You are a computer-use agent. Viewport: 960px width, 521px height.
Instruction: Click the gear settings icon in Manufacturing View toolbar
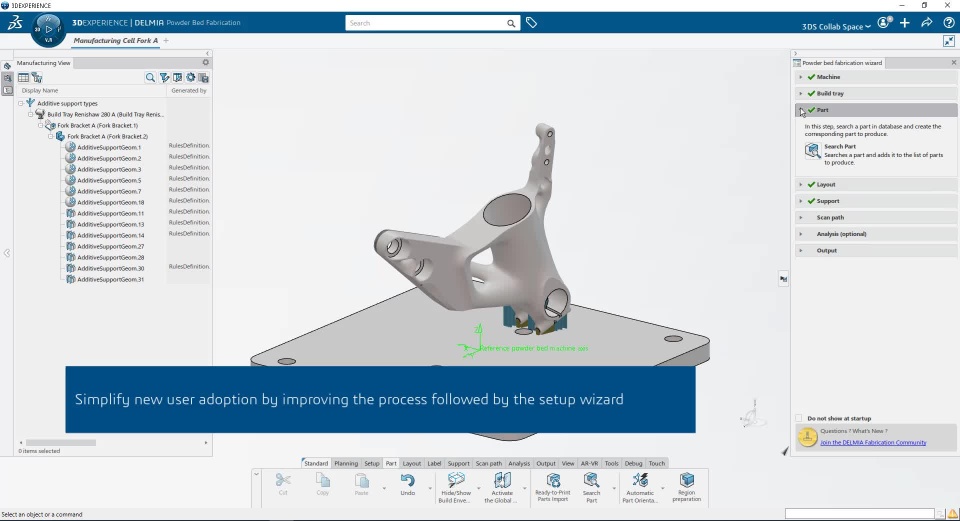(191, 78)
